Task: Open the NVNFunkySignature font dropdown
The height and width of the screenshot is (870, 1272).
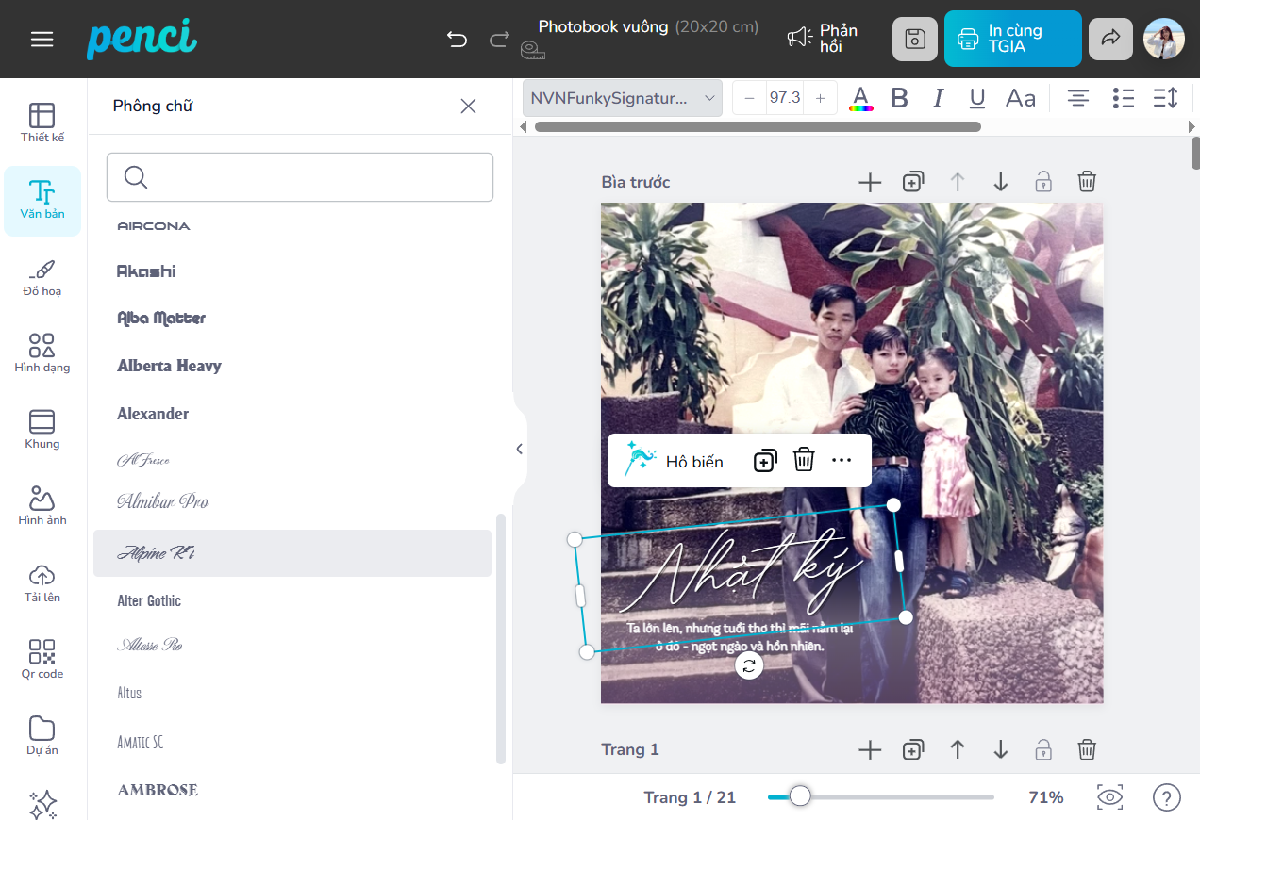Action: click(622, 98)
